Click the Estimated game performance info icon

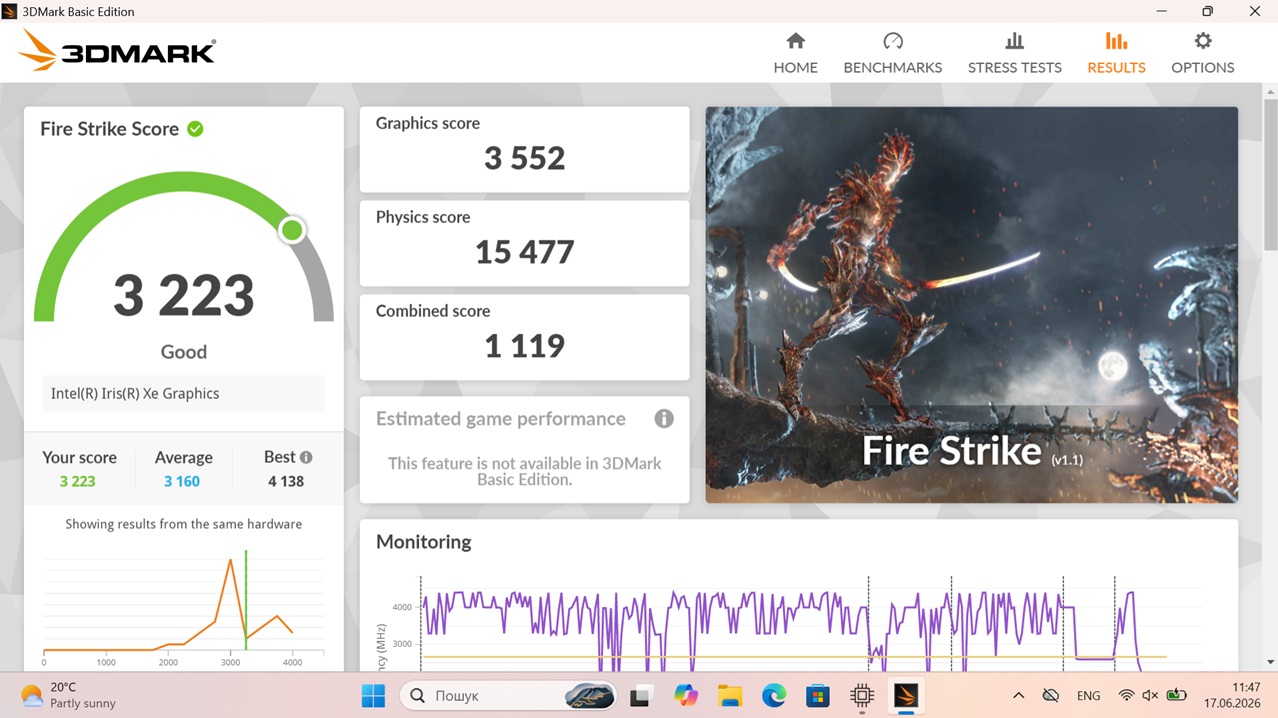tap(664, 419)
